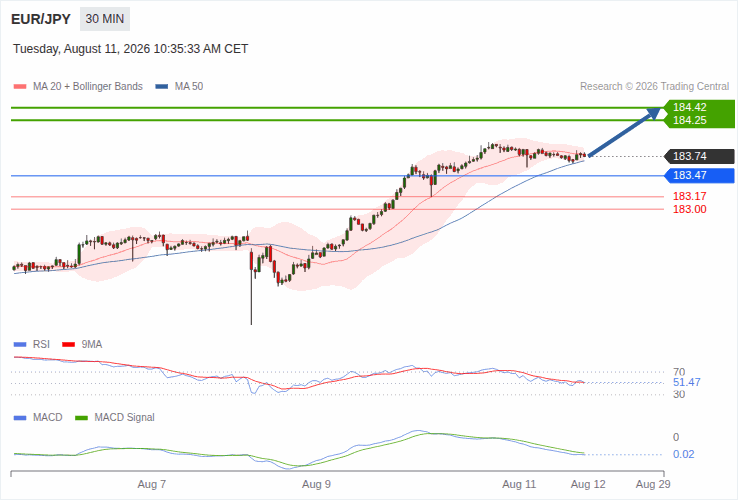Viewport: 738px width, 500px height.
Task: Click the Aug 12 date axis label
Action: tap(588, 484)
